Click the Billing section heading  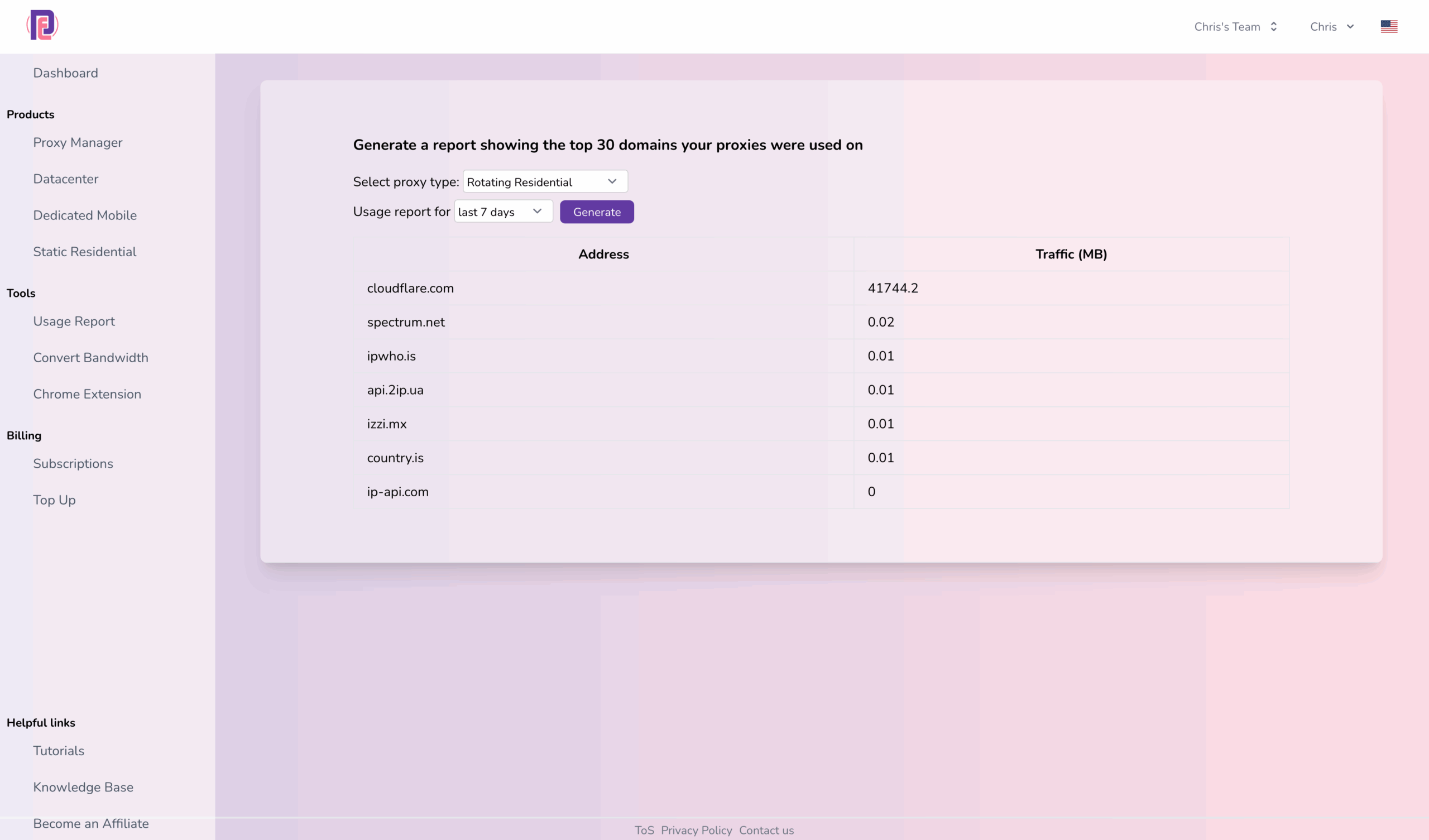pos(24,435)
